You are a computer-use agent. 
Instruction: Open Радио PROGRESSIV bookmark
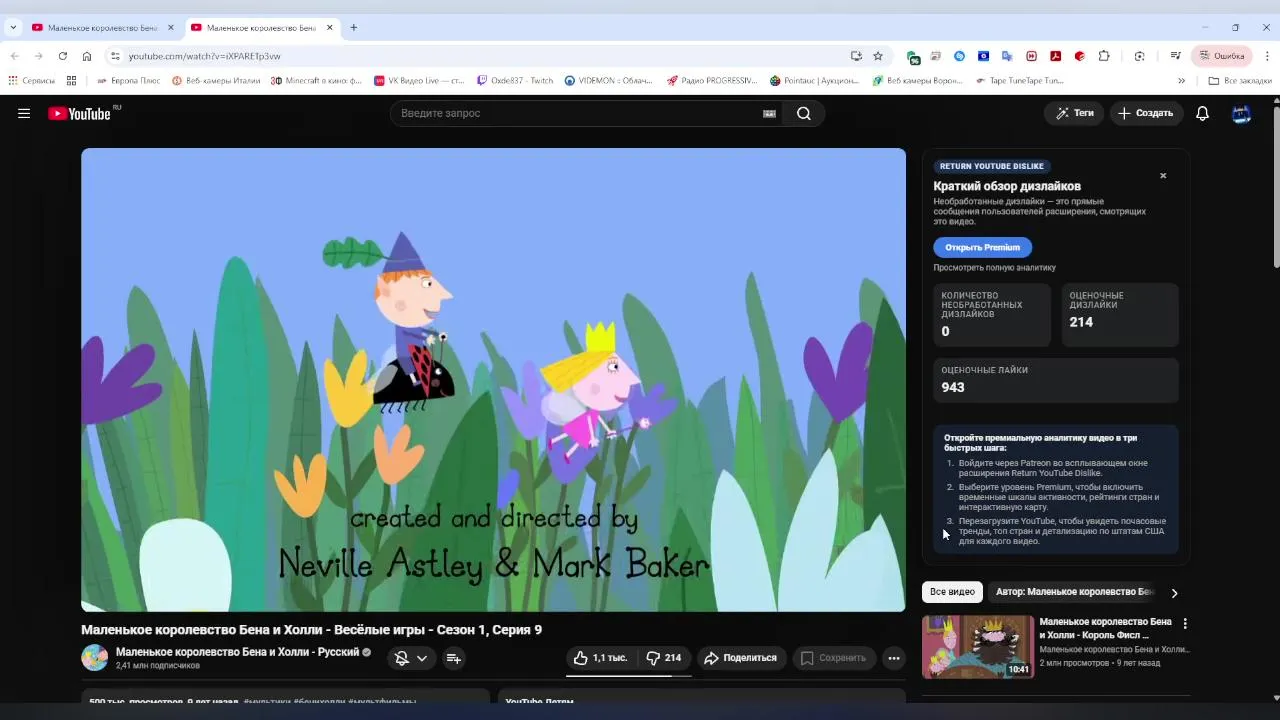tap(712, 81)
